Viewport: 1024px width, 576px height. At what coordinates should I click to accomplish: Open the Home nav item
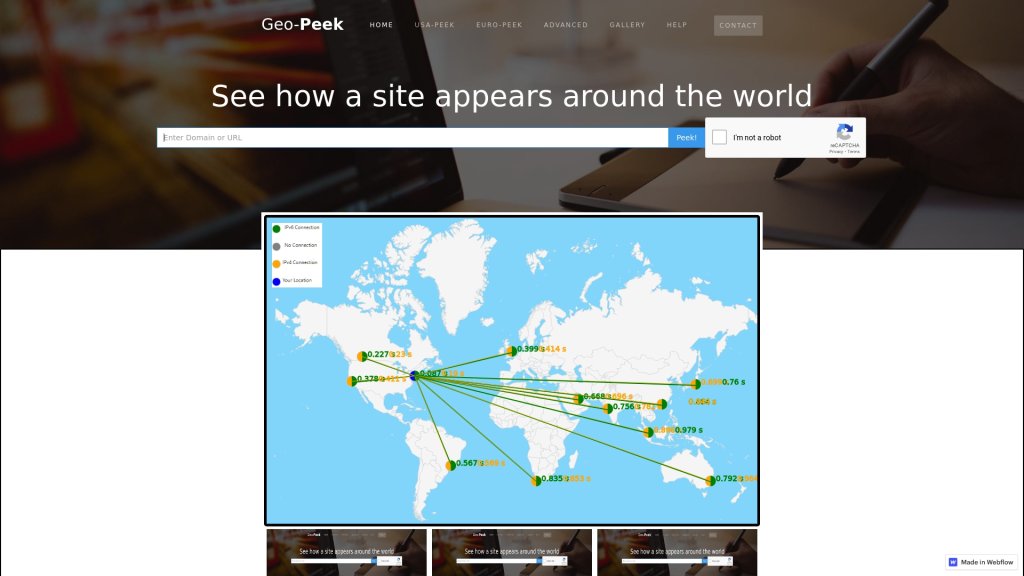[x=381, y=25]
